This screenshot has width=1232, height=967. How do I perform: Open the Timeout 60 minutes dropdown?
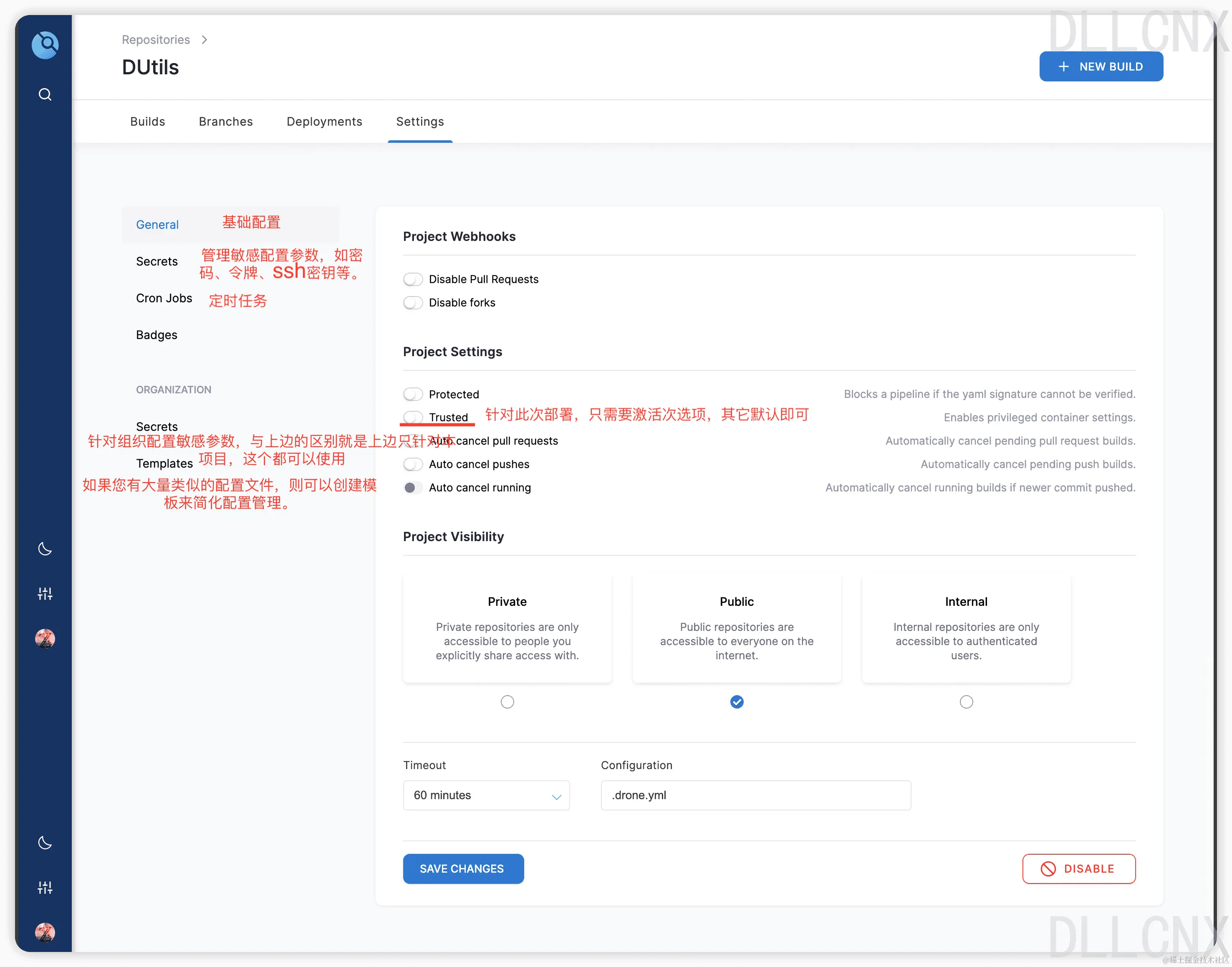click(486, 795)
